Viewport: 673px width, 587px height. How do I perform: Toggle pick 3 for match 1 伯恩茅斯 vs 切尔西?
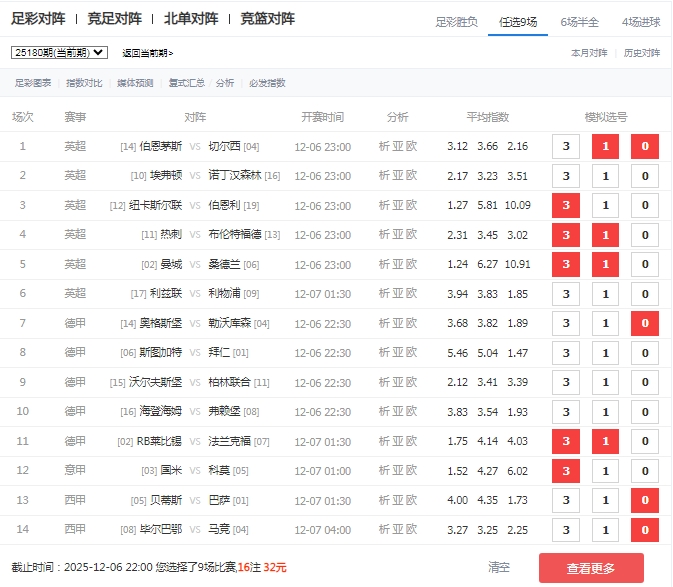(566, 147)
